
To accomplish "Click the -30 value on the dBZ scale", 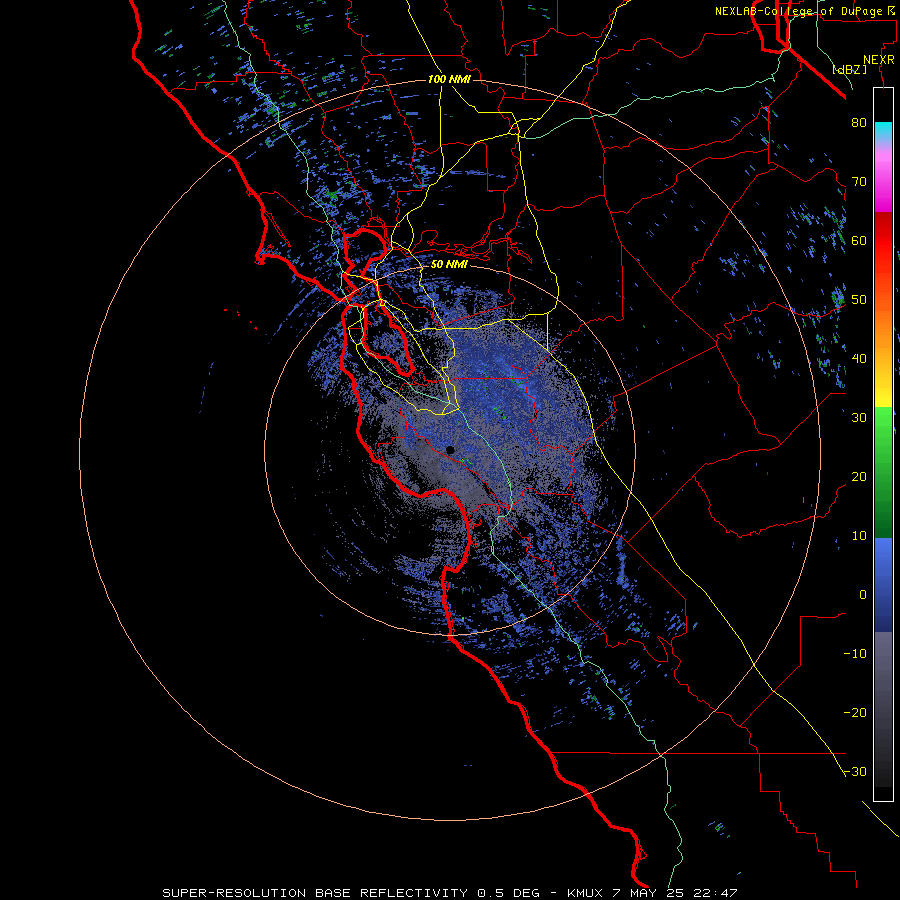I will tap(855, 772).
